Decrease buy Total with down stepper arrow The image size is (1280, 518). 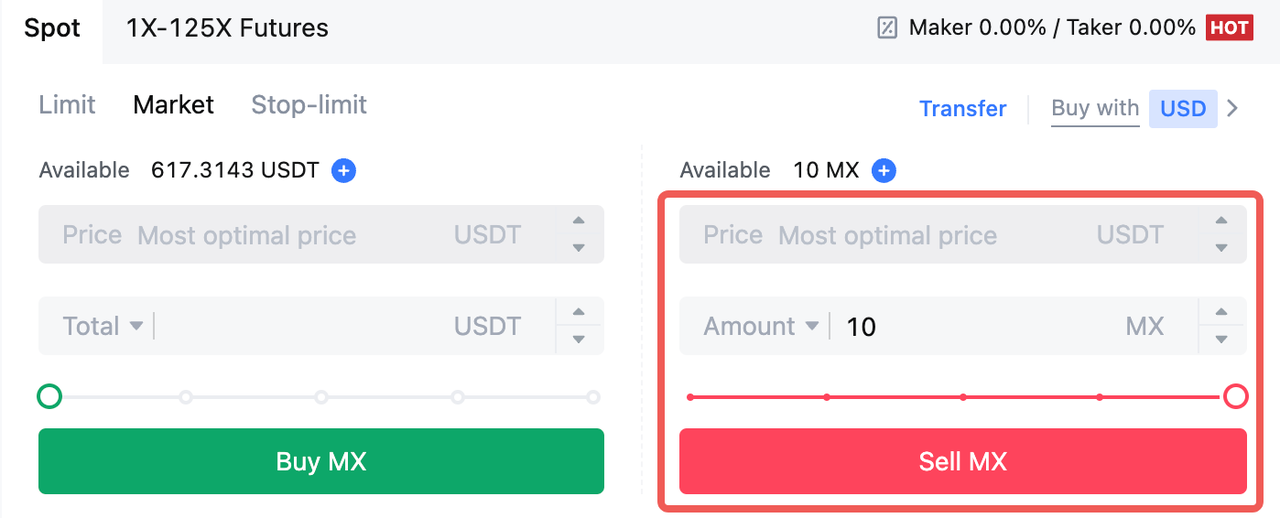click(x=578, y=339)
